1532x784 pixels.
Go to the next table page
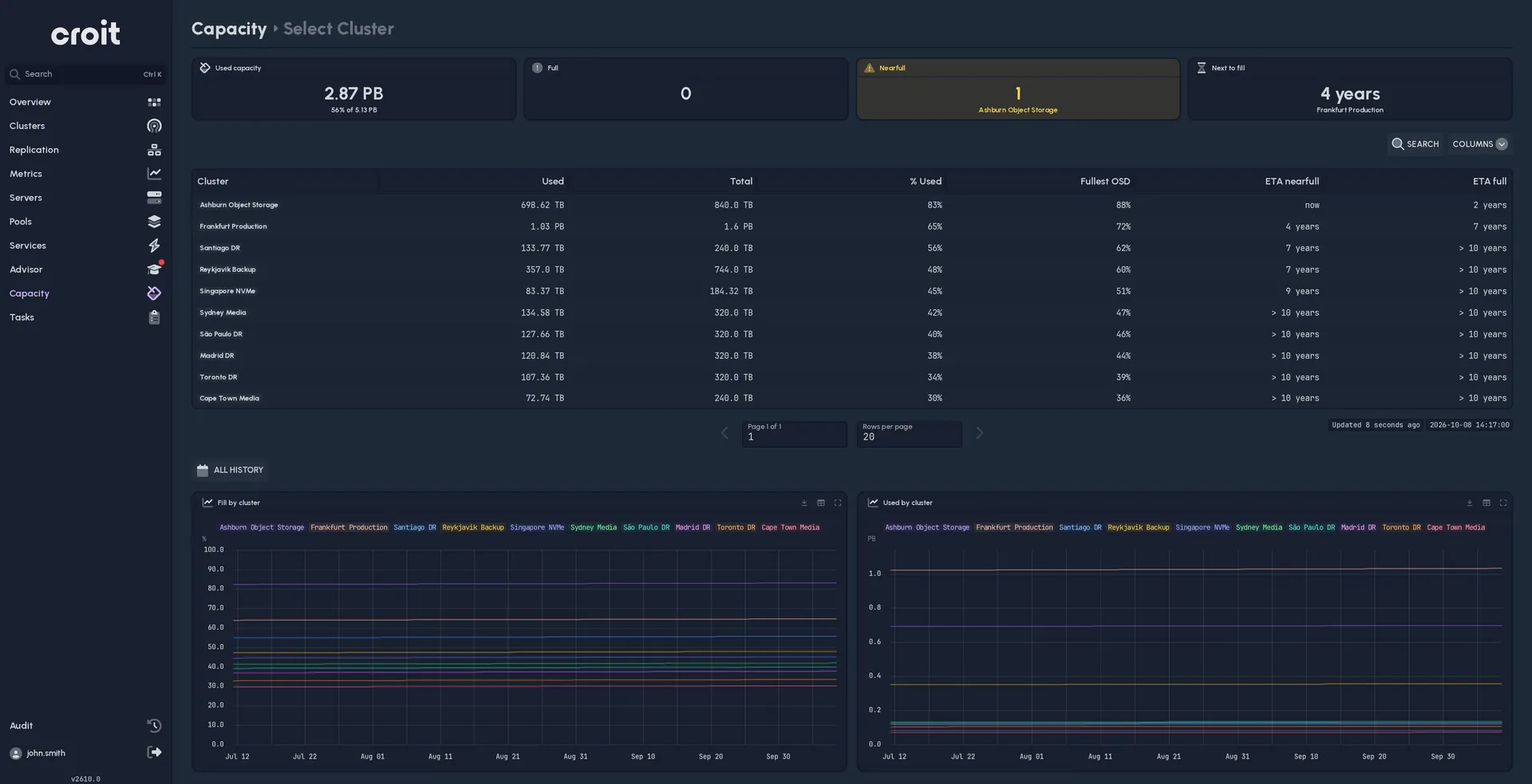click(980, 433)
